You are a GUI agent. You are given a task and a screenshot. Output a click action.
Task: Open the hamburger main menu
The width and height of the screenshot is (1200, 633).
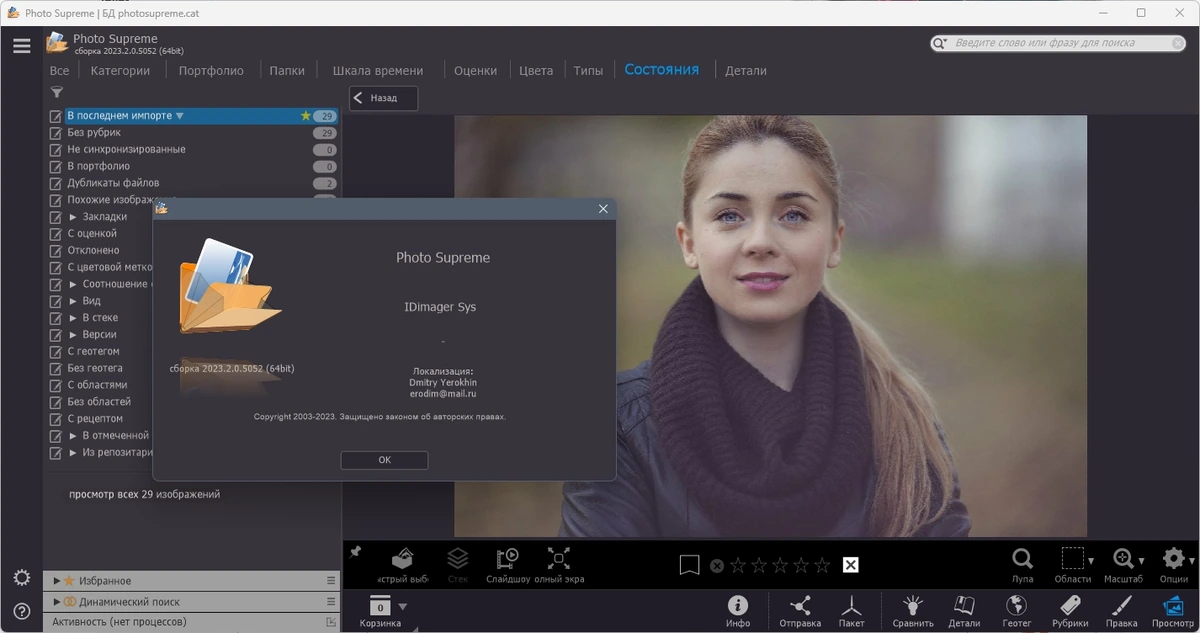[x=21, y=46]
